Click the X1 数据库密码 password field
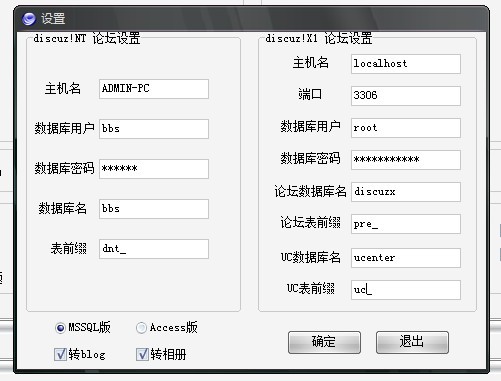Viewport: 501px width, 381px height. (x=406, y=160)
